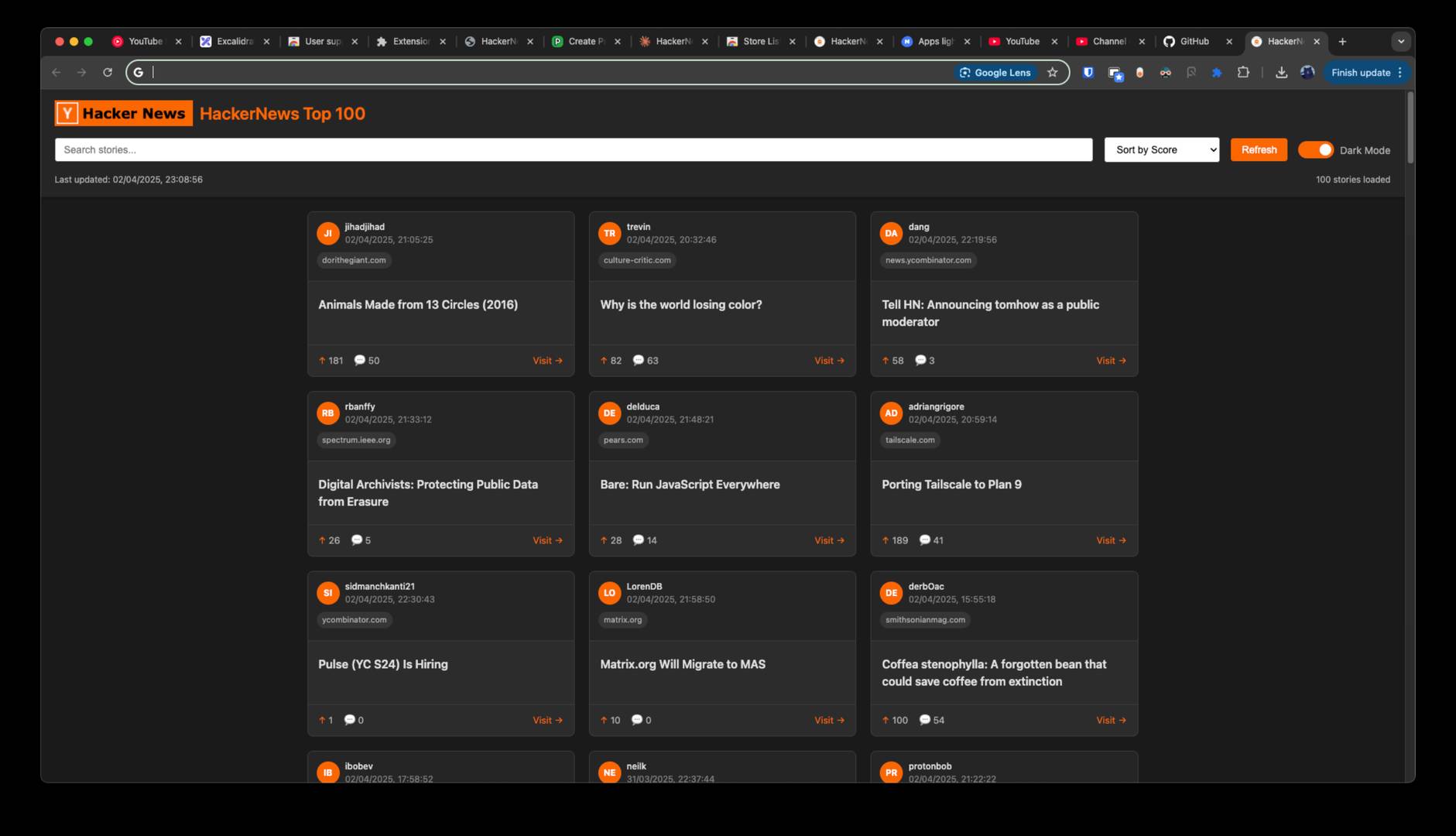The height and width of the screenshot is (836, 1456).
Task: Click the Refresh button
Action: pos(1259,149)
